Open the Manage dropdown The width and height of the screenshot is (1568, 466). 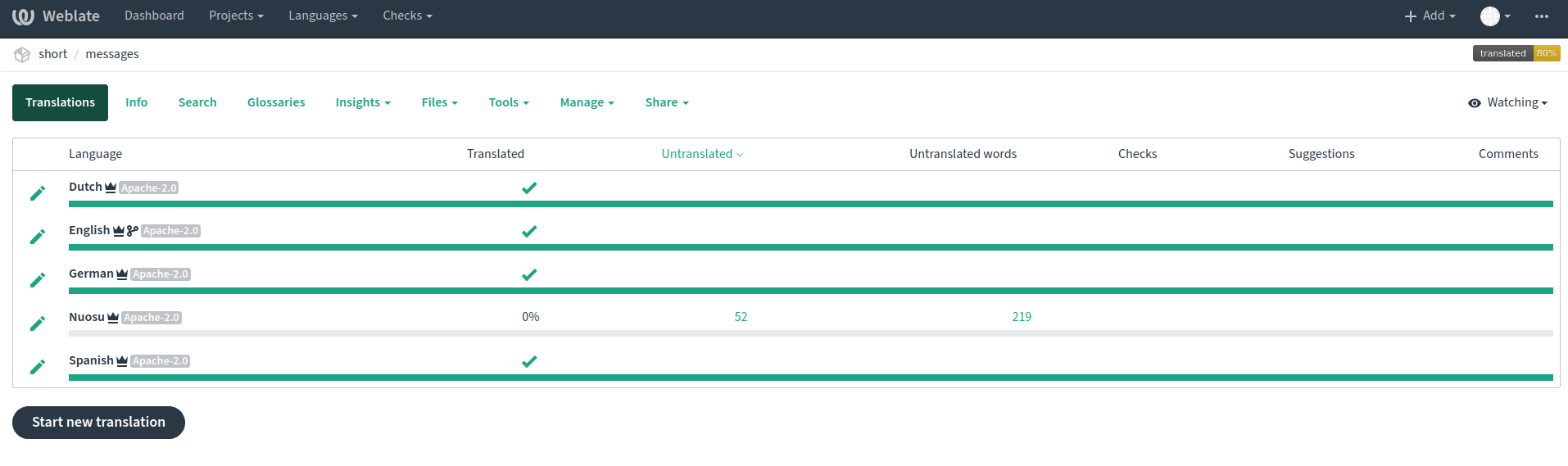point(587,102)
